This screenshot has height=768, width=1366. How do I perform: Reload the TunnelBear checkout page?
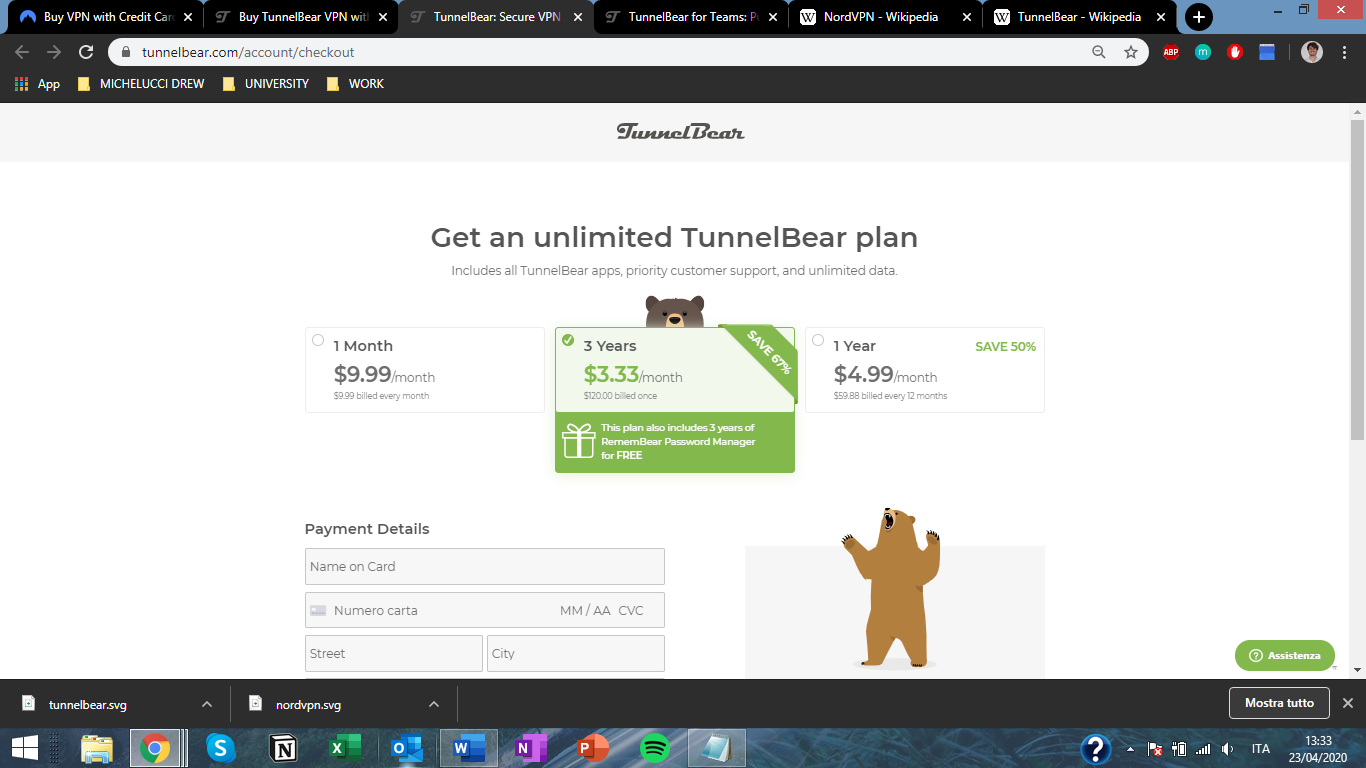[x=86, y=52]
